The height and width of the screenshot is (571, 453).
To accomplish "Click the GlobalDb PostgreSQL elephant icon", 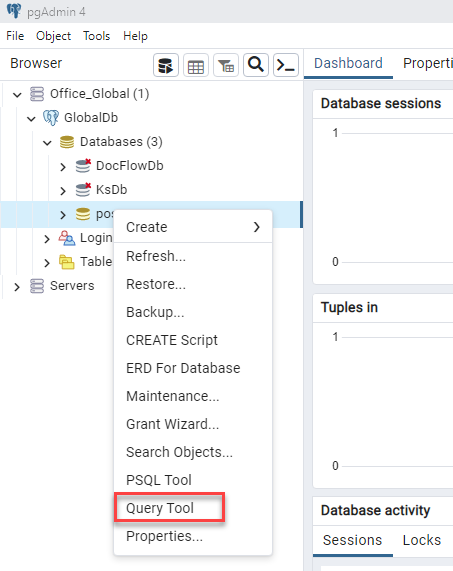I will [x=51, y=118].
